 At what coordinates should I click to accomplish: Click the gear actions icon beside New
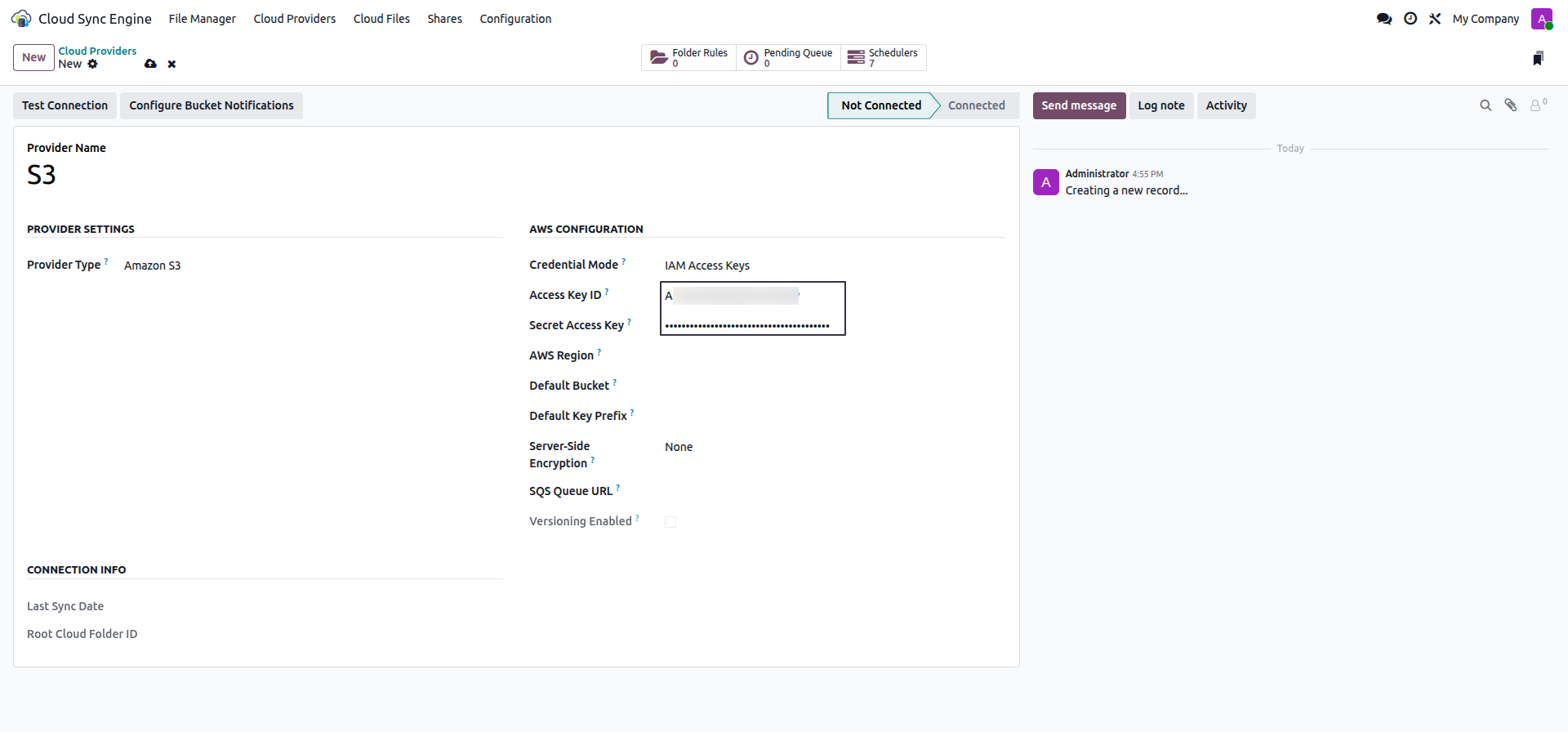pos(92,64)
